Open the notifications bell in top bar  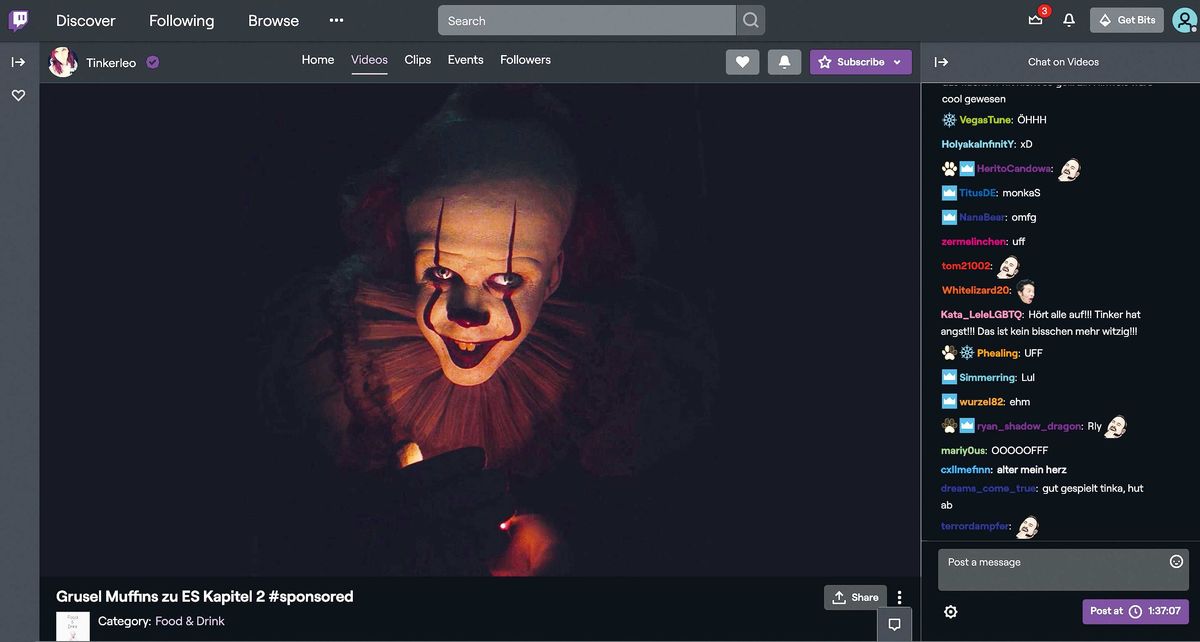tap(1069, 20)
